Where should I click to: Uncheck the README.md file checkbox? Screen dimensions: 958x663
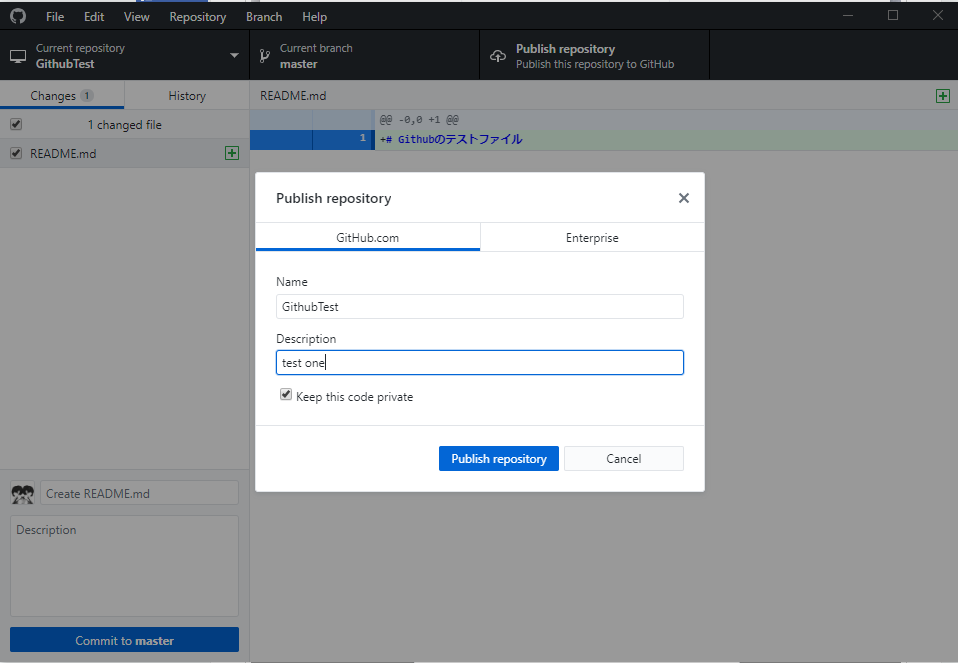(16, 153)
